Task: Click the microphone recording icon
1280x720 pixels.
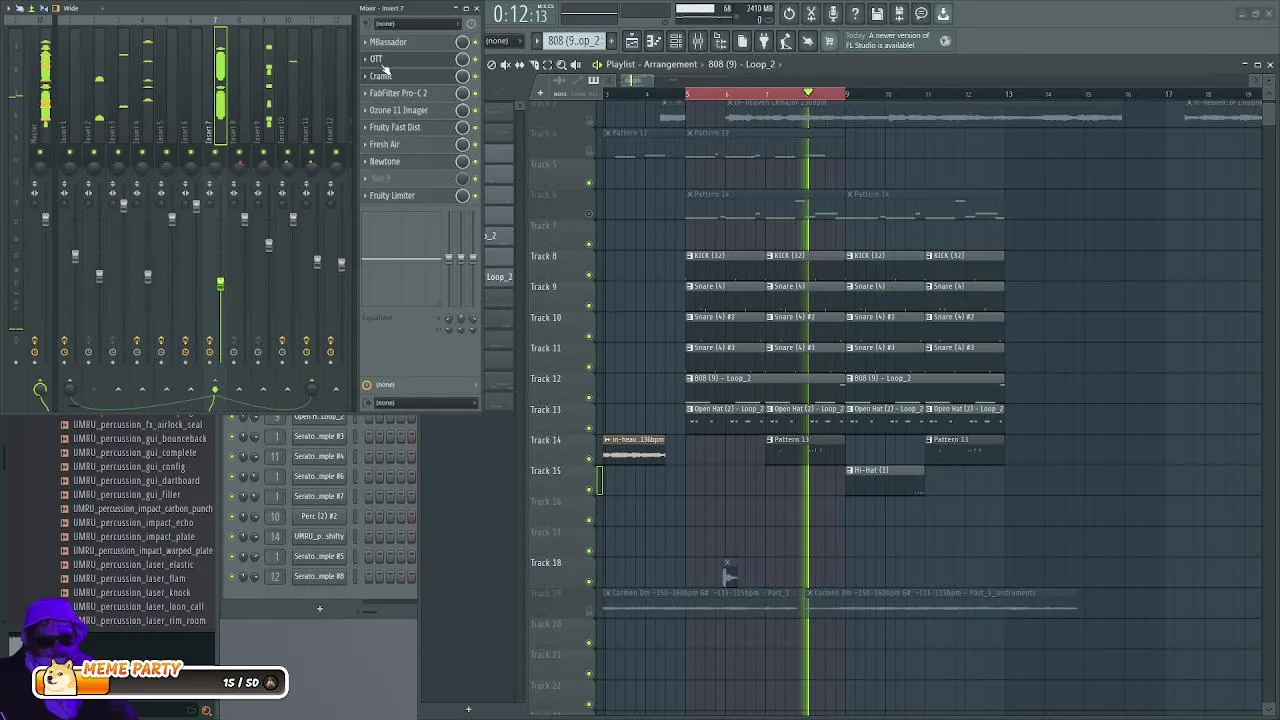Action: click(x=833, y=14)
